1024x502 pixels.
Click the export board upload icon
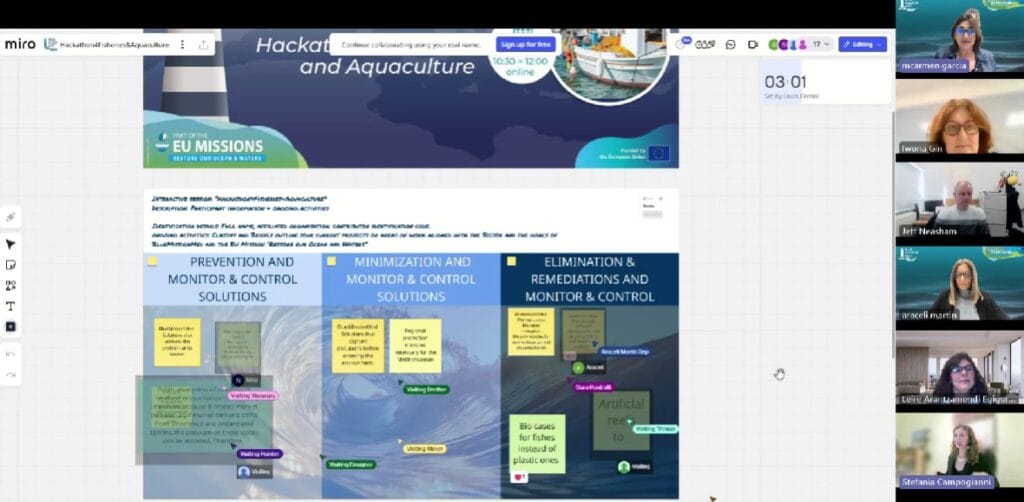tap(204, 44)
